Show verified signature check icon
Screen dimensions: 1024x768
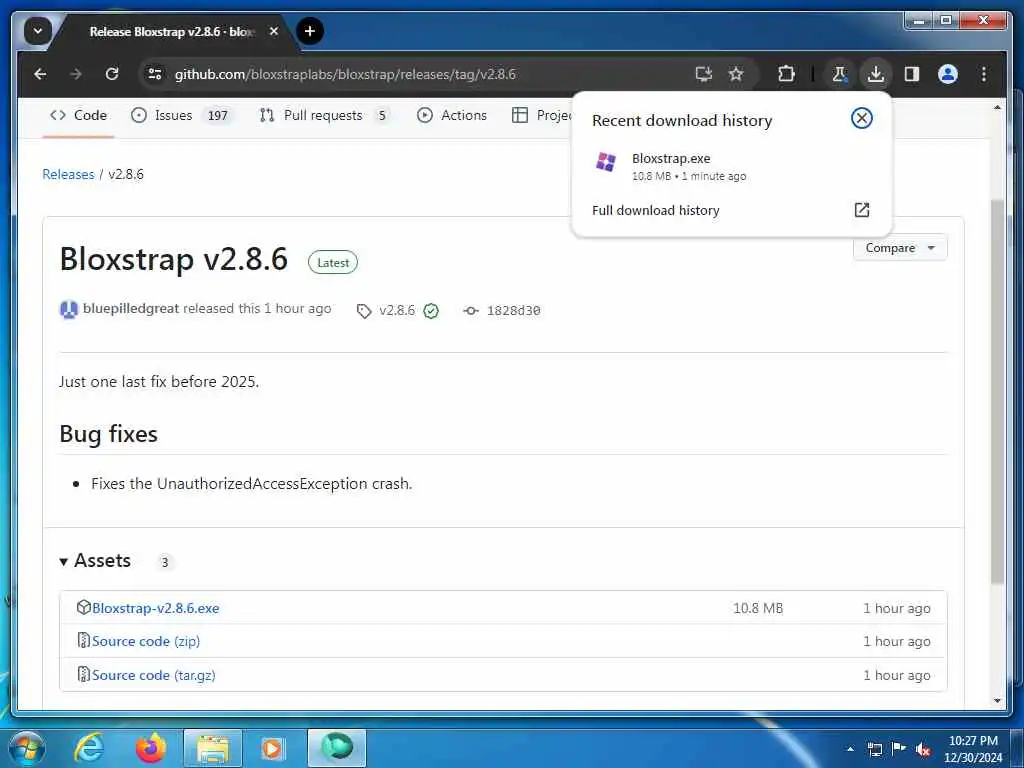(x=431, y=311)
